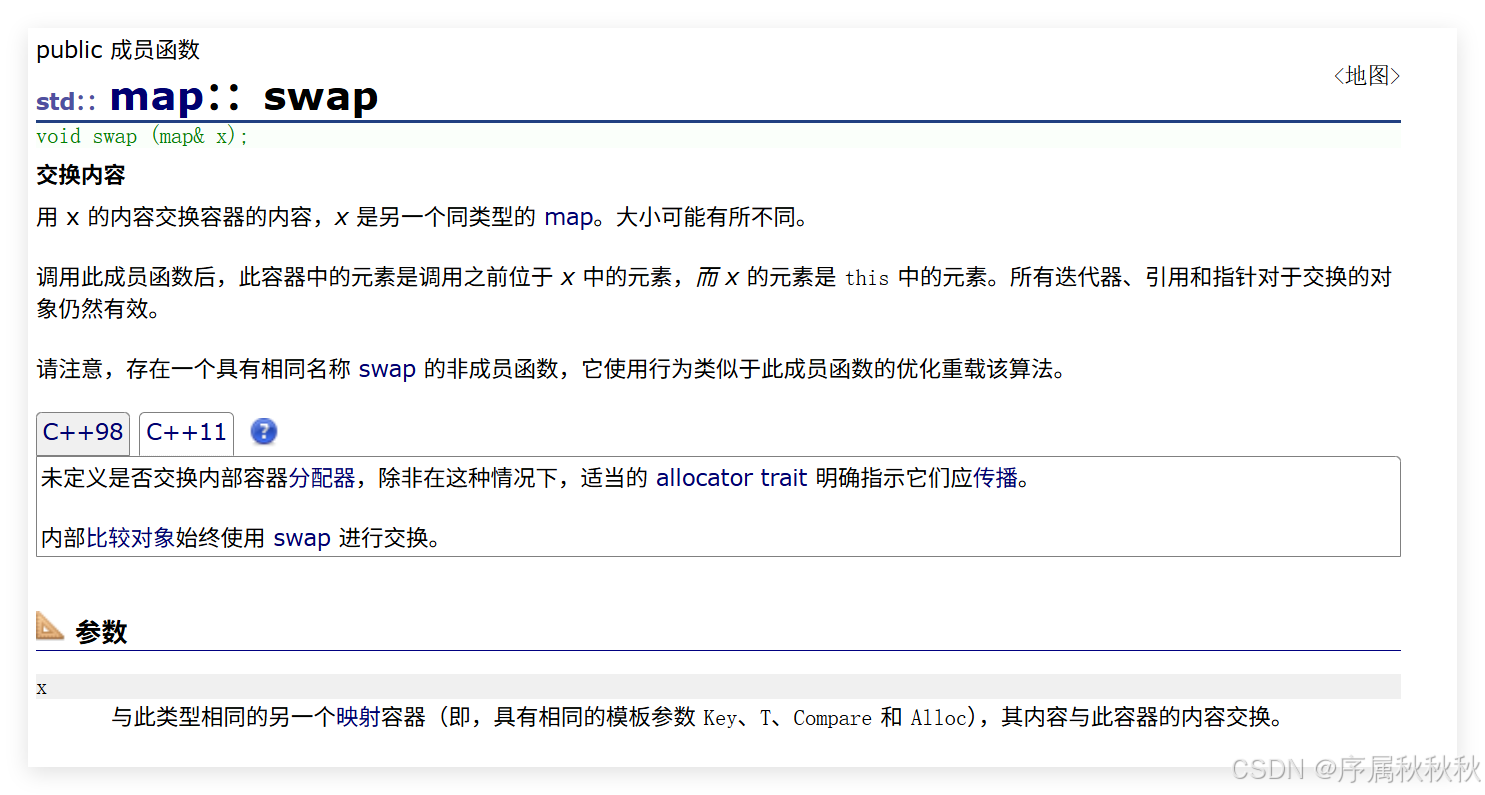Open the <地图> link at top right
1485x795 pixels.
[1366, 75]
